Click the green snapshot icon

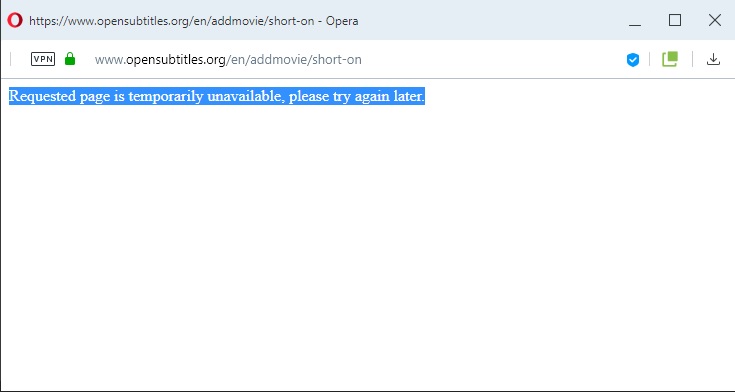click(x=670, y=59)
